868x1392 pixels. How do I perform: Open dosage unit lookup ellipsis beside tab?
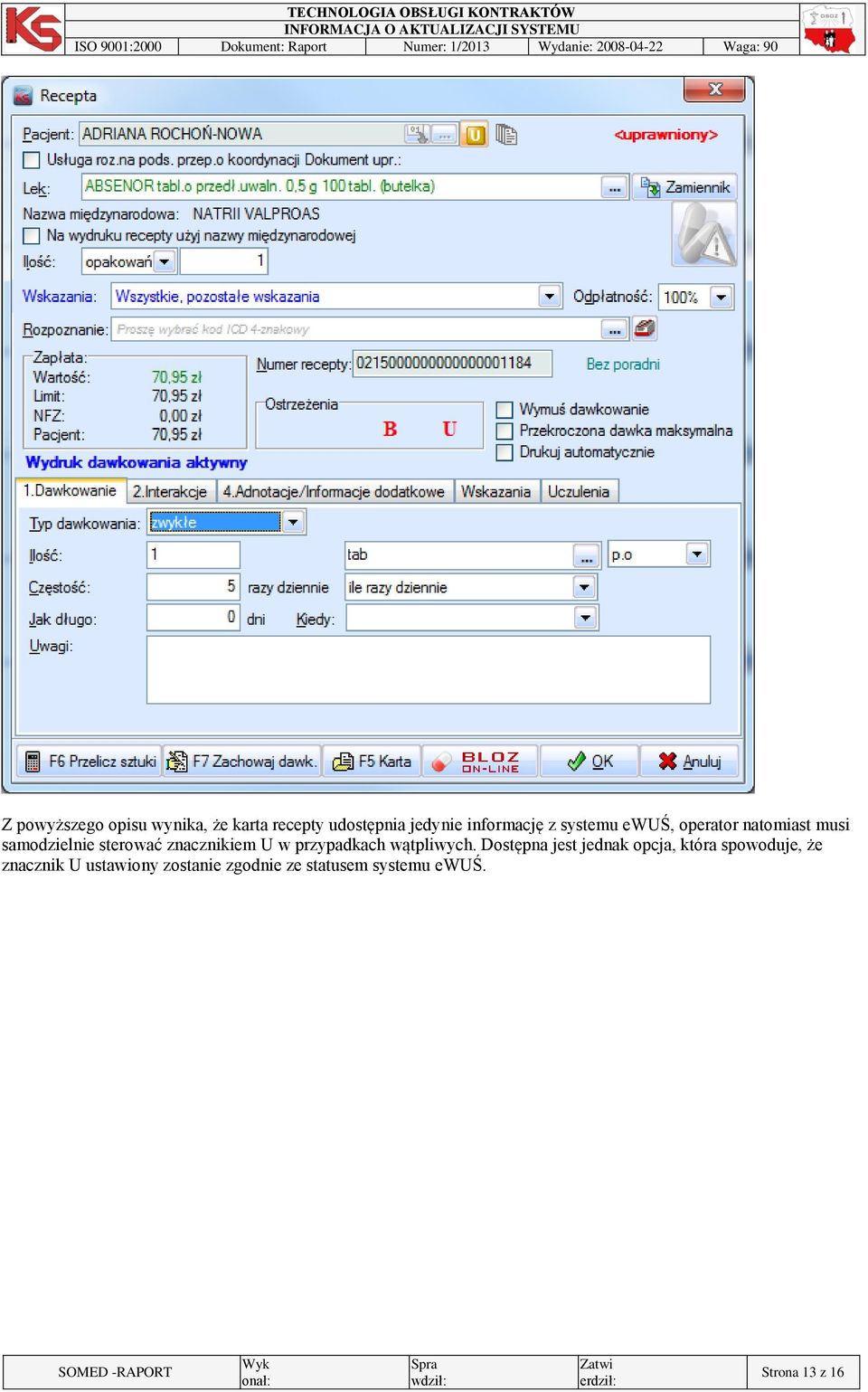pyautogui.click(x=586, y=555)
